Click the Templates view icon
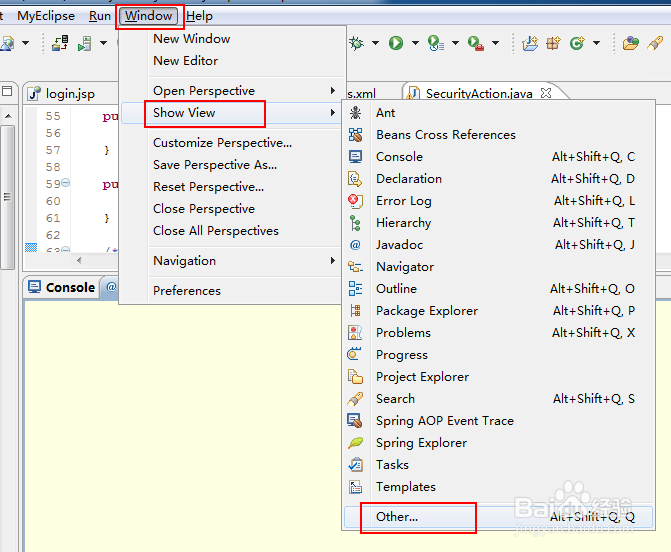 click(355, 487)
